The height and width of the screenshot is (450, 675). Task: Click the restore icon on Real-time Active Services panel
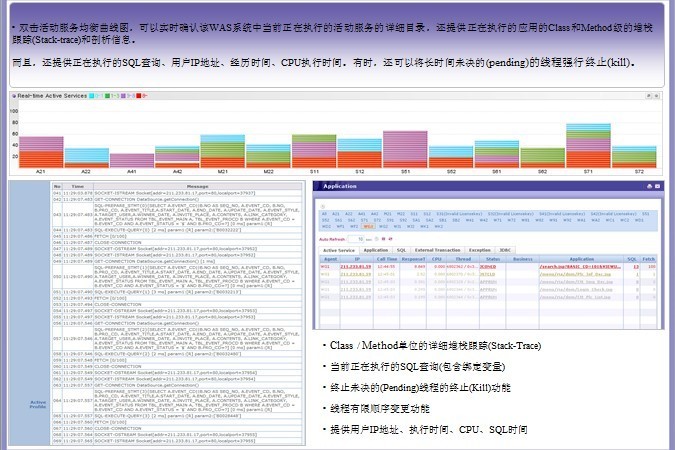pyautogui.click(x=649, y=95)
